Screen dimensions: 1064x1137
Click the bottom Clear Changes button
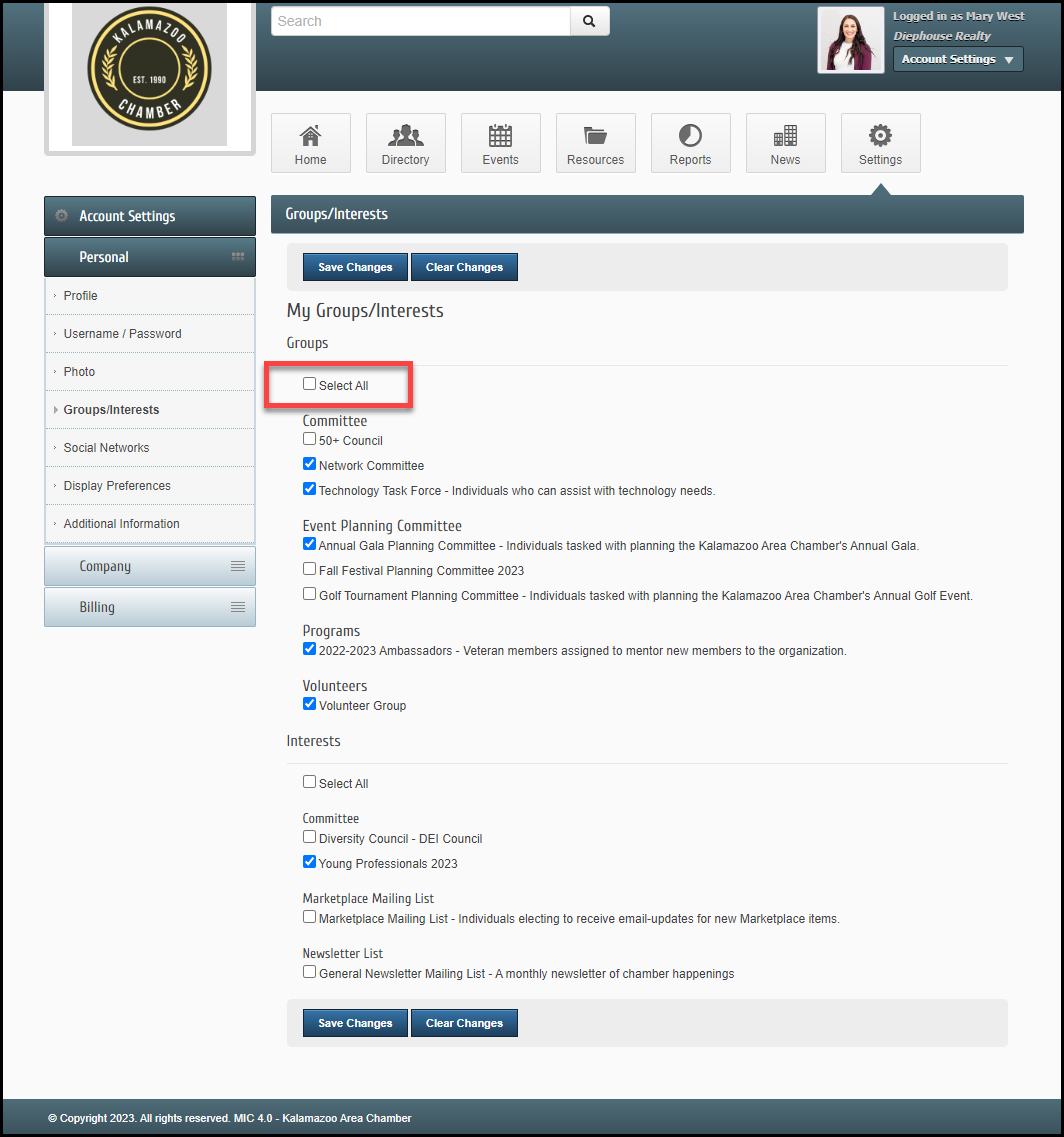click(464, 1023)
